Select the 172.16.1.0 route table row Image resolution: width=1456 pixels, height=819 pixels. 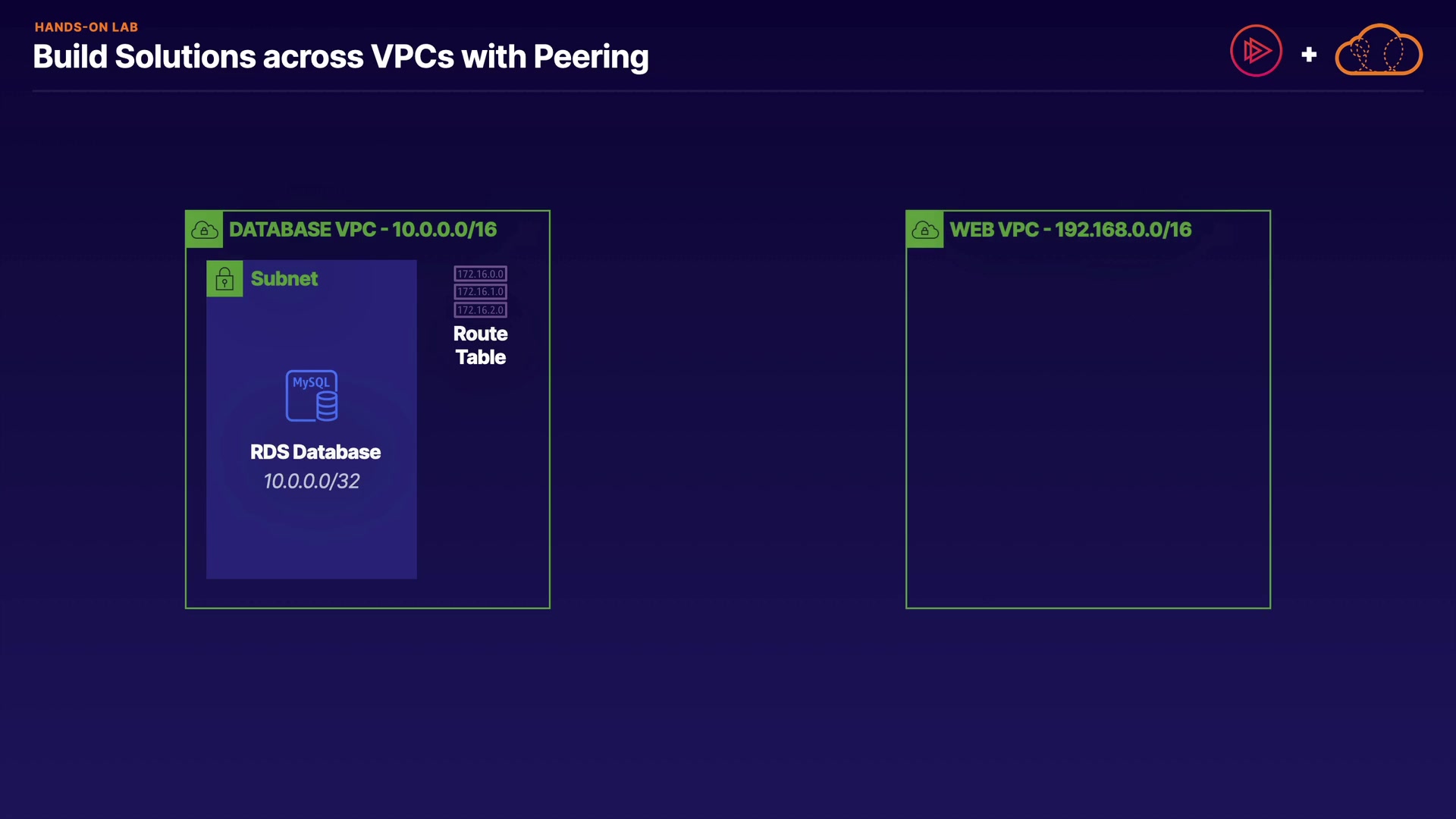click(480, 292)
